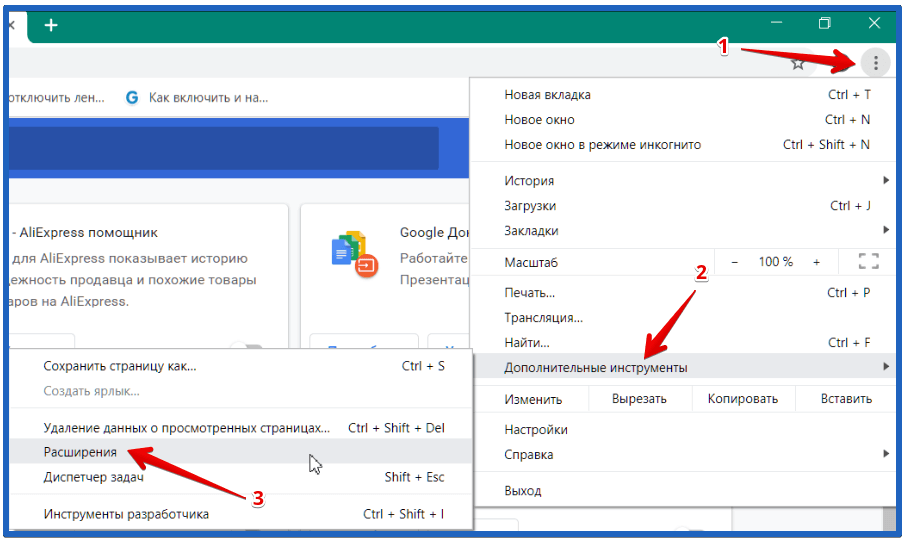Bookmark this page with the star icon

point(798,64)
